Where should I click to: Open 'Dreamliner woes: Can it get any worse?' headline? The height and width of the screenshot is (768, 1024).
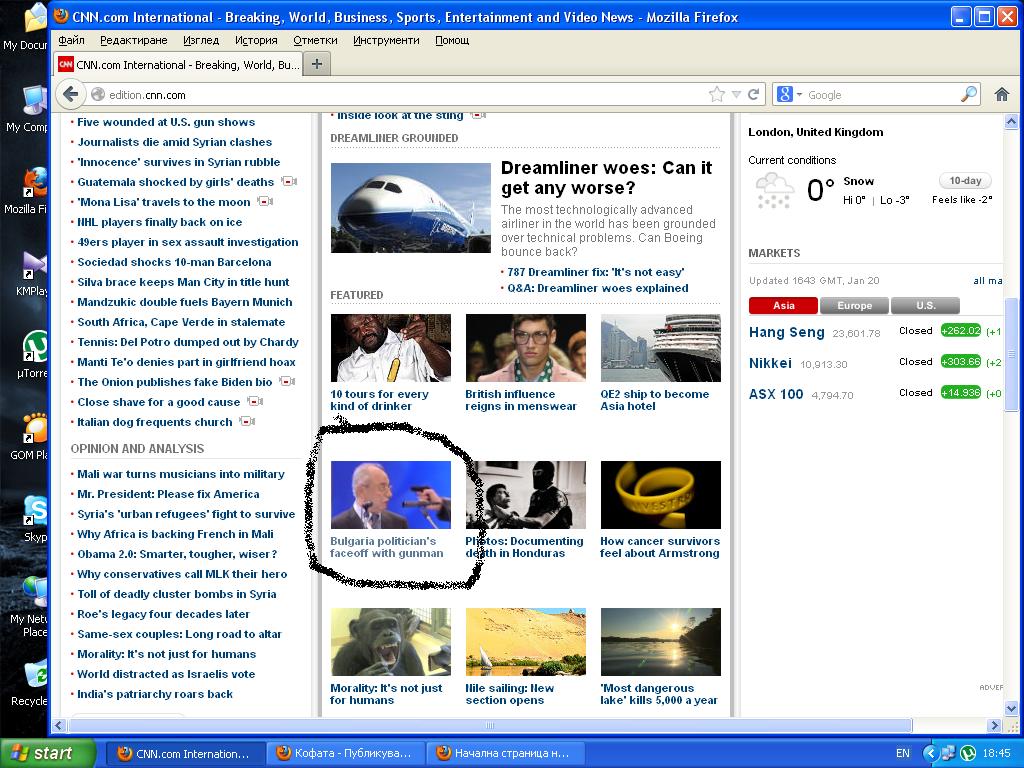click(x=606, y=178)
